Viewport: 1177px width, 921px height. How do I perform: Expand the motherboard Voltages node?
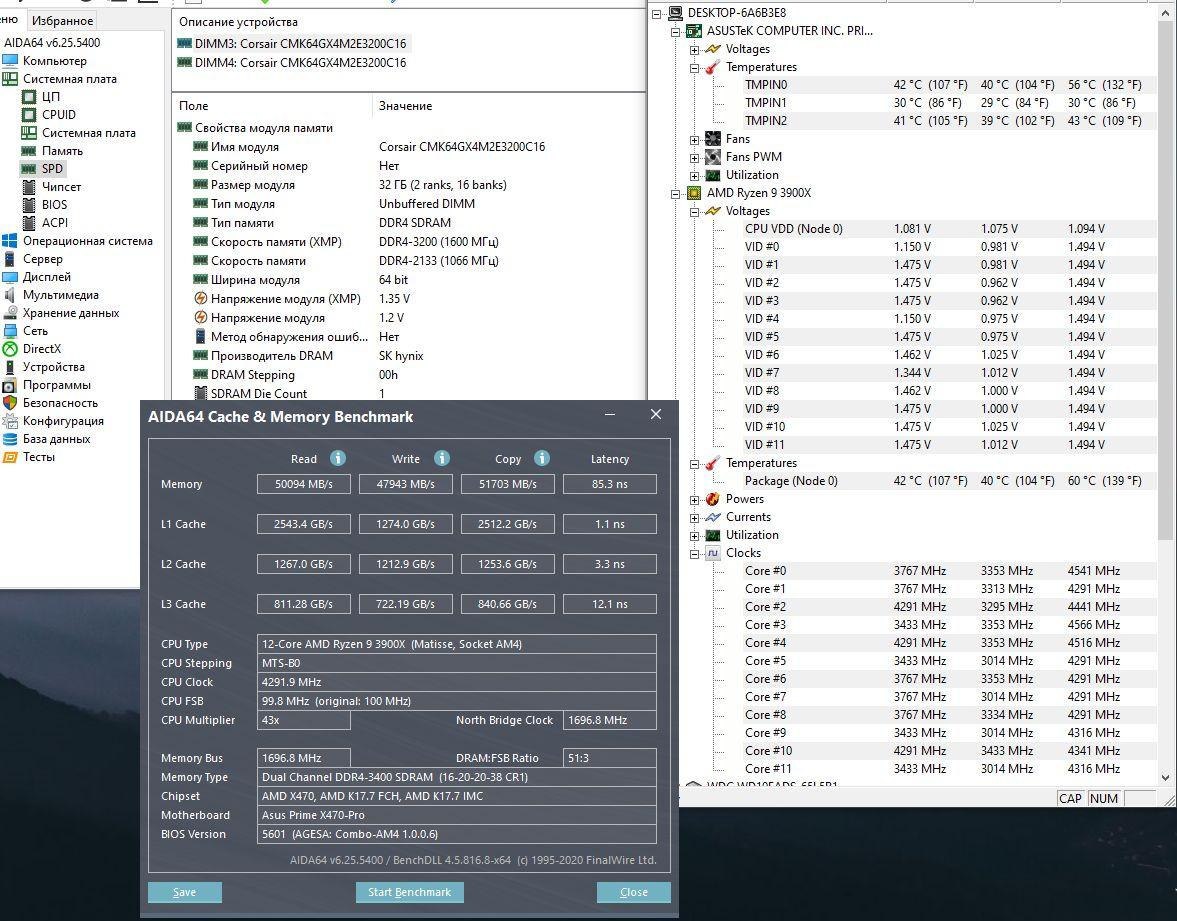pos(694,50)
